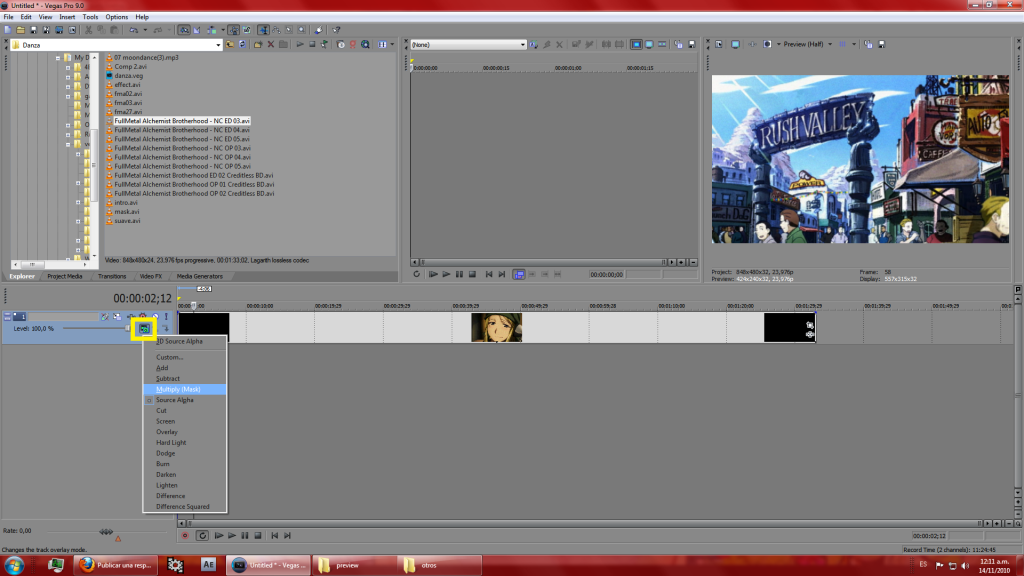Click the Up One Level folder icon
This screenshot has width=1024, height=576.
click(x=230, y=45)
